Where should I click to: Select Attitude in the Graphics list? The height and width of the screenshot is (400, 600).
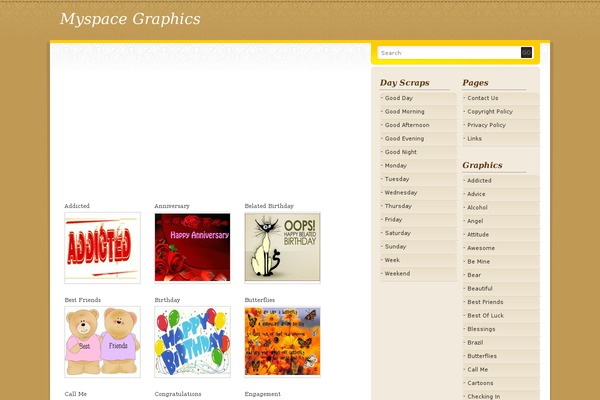click(x=478, y=234)
